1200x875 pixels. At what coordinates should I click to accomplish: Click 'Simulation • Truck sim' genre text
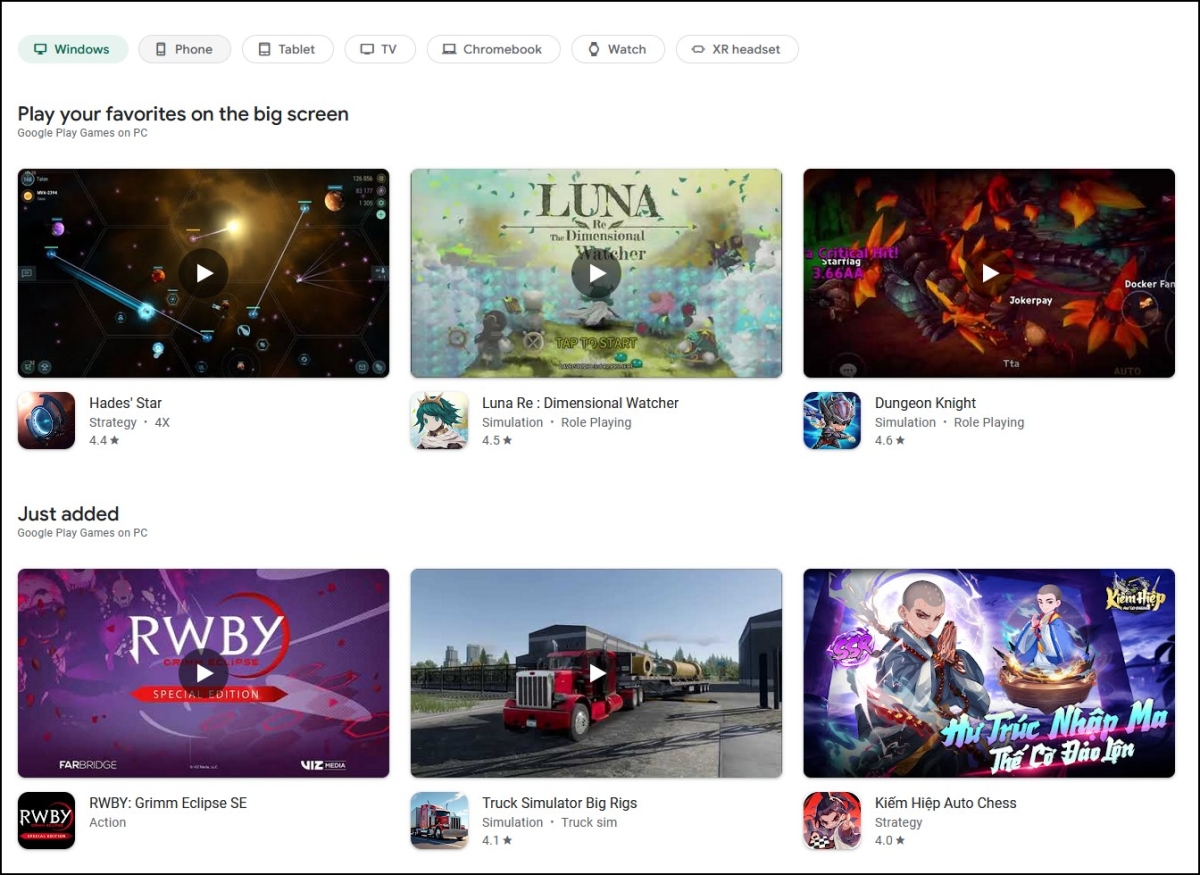click(549, 822)
